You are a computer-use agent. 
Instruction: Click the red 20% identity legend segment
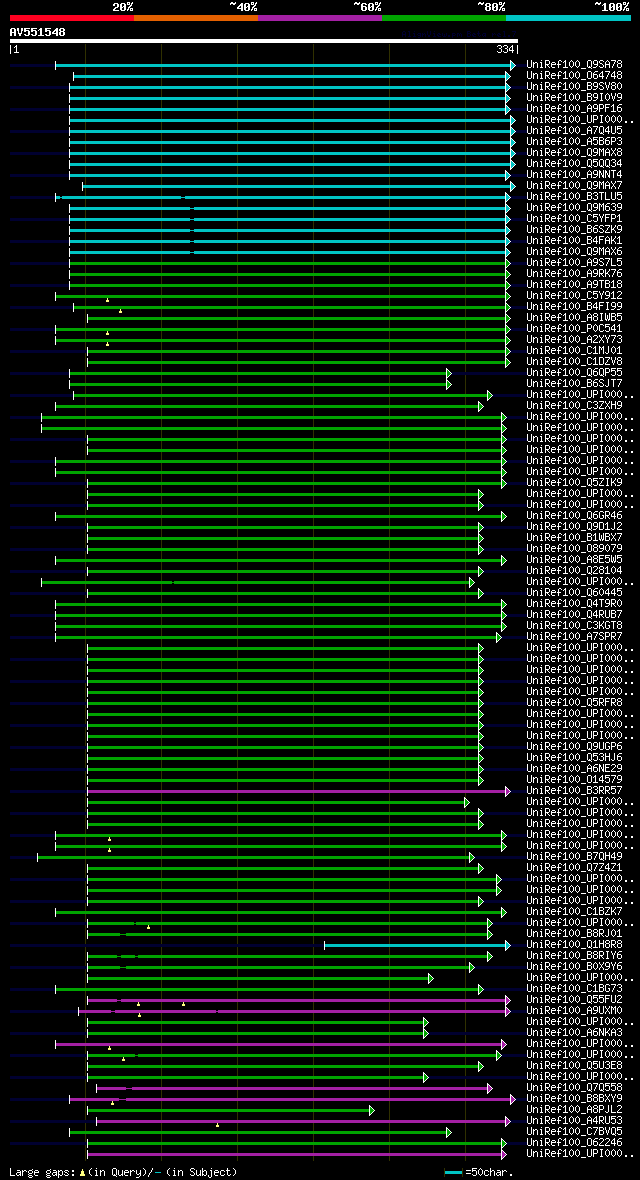tap(72, 17)
